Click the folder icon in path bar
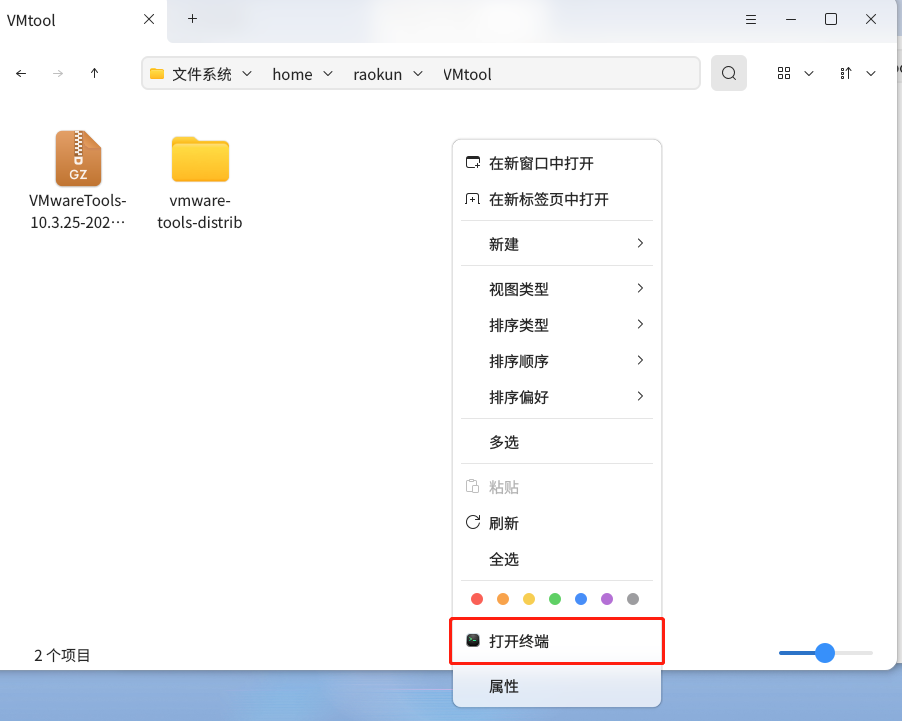The height and width of the screenshot is (721, 902). [157, 74]
